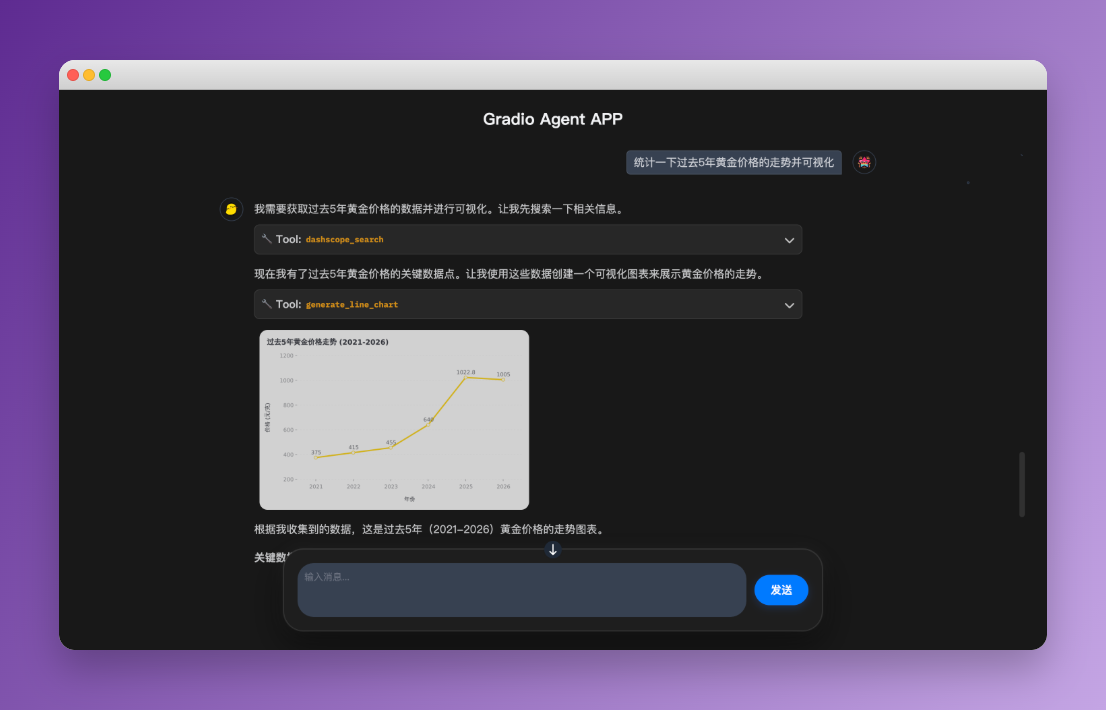The width and height of the screenshot is (1106, 710).
Task: Focus the 输入消息 message input box
Action: tap(521, 590)
